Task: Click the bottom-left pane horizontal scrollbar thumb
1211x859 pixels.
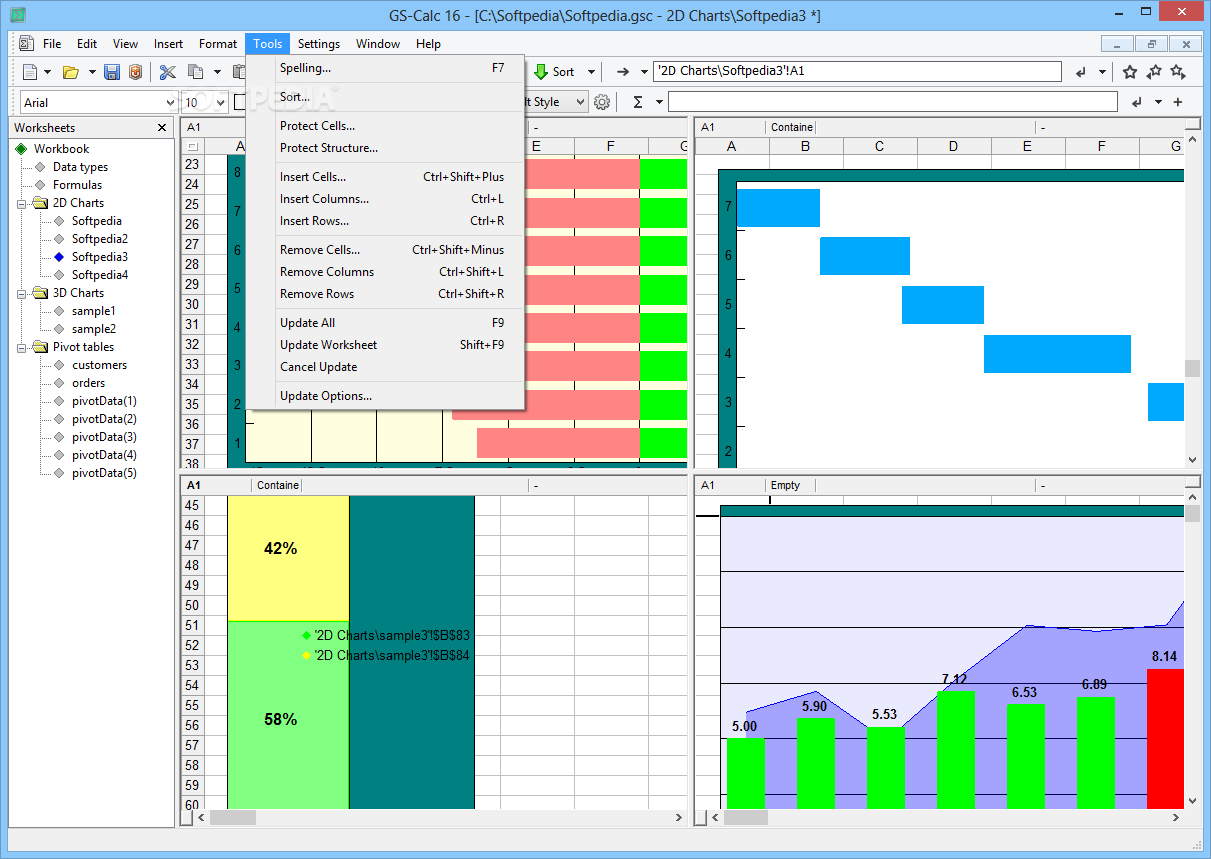Action: coord(232,817)
